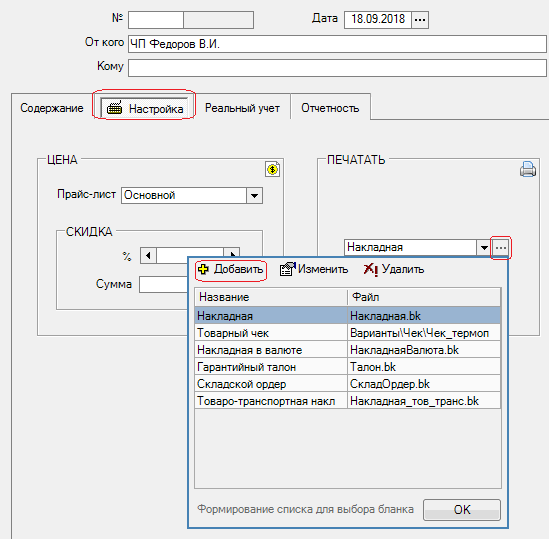Image resolution: width=549 pixels, height=539 pixels.
Task: Switch to the Отчетность tab
Action: [x=330, y=108]
